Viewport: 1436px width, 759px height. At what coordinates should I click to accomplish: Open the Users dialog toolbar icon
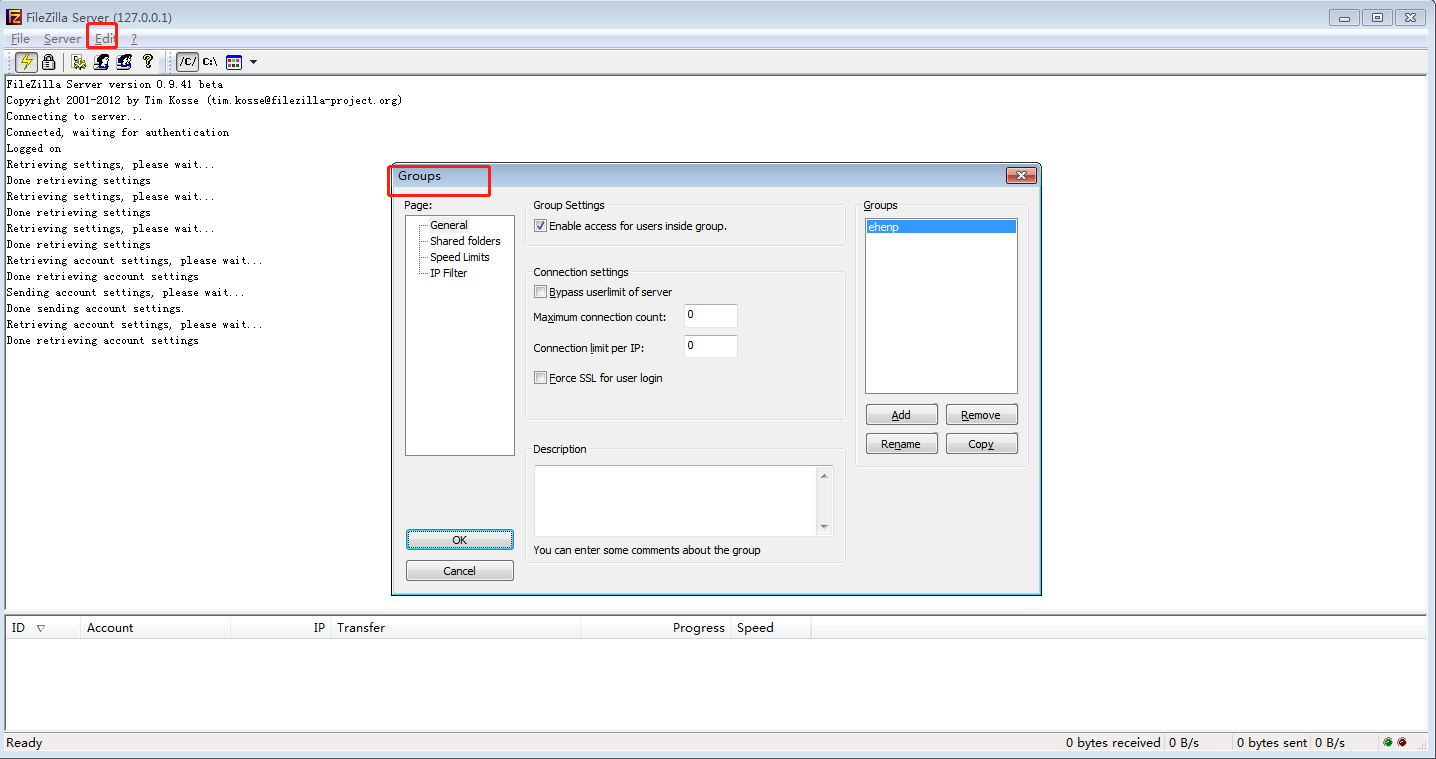(x=101, y=61)
